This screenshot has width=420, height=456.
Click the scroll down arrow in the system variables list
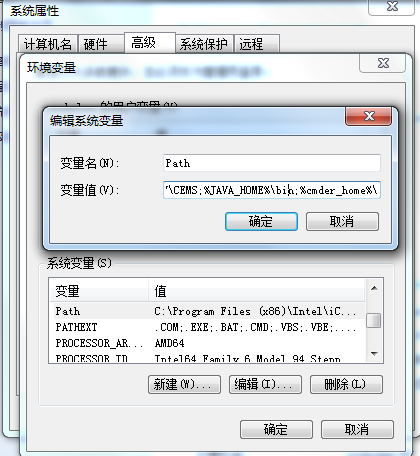(374, 353)
